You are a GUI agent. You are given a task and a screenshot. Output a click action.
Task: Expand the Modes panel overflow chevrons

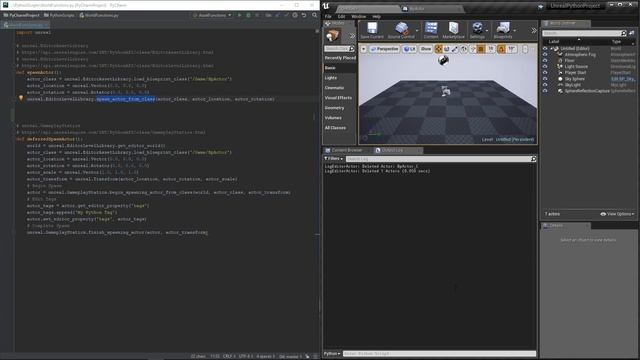point(352,36)
